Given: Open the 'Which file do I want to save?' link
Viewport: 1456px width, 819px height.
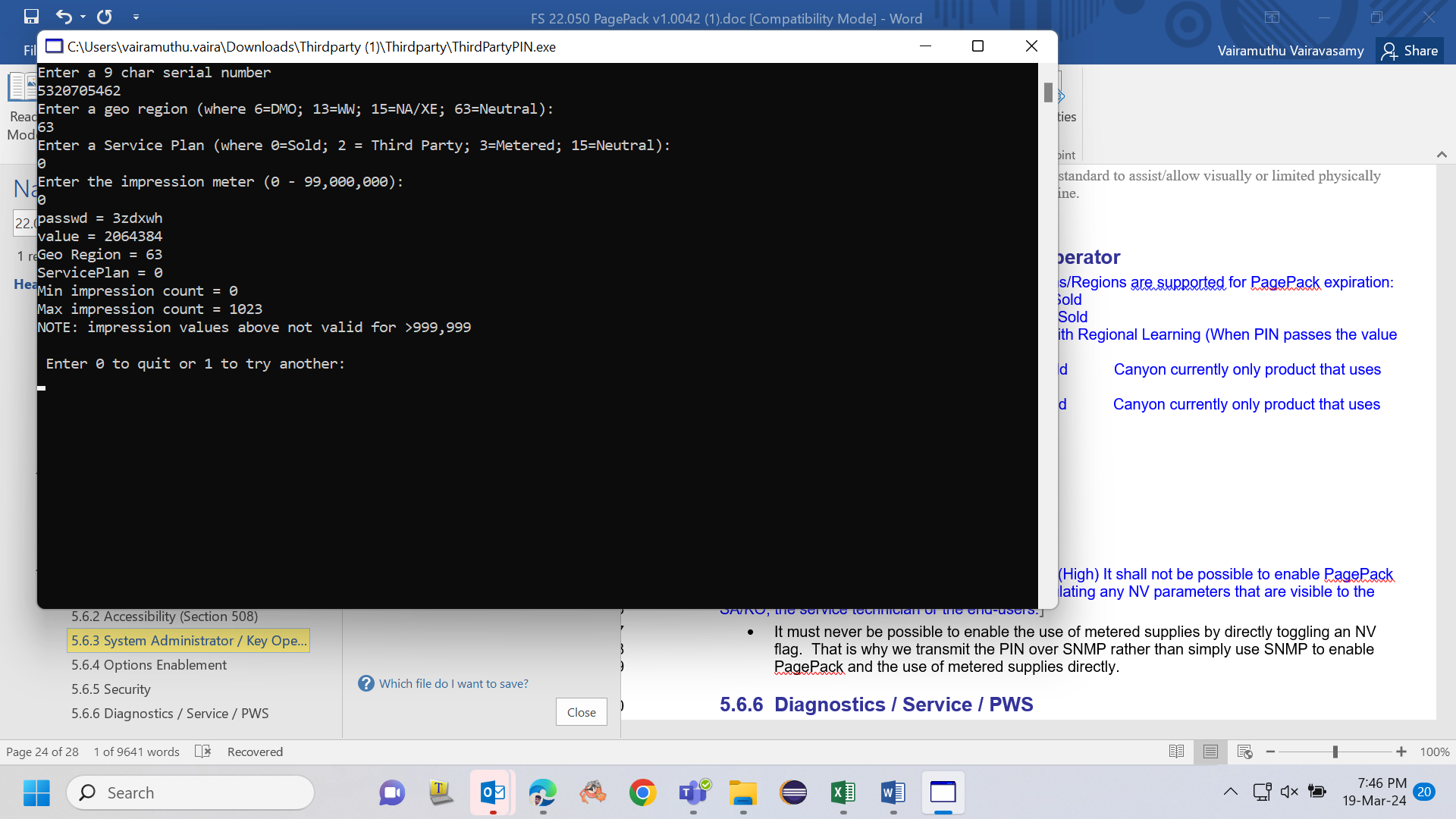Looking at the screenshot, I should (453, 683).
